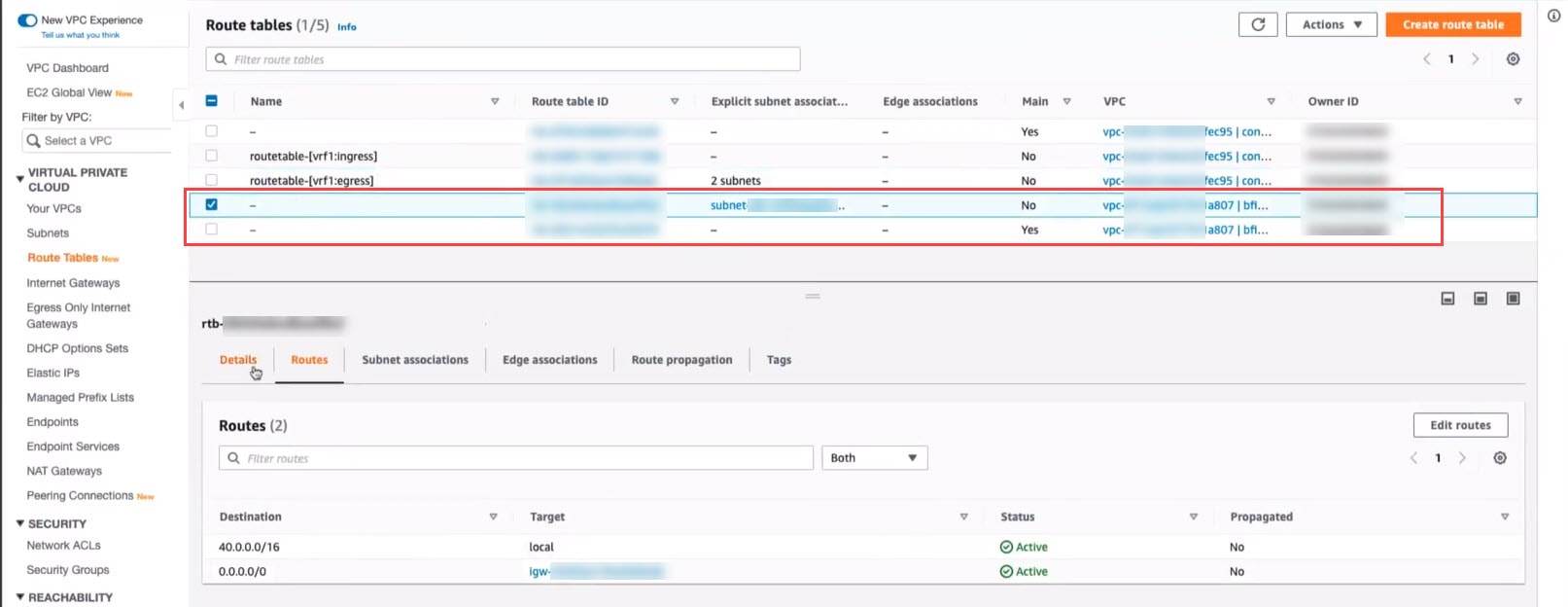Screen dimensions: 1568x607
Task: Open Peering Connections page
Action: click(80, 496)
